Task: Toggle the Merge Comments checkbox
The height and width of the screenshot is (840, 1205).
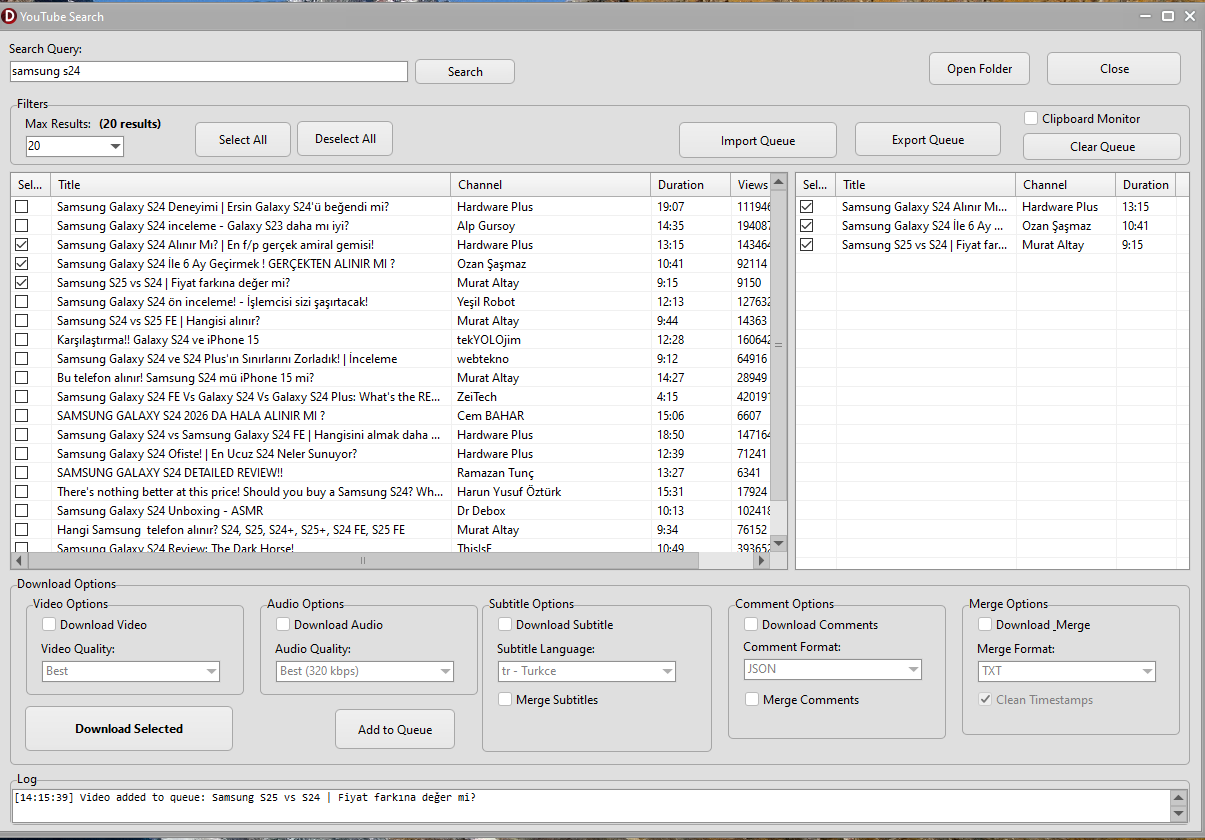Action: coord(751,700)
